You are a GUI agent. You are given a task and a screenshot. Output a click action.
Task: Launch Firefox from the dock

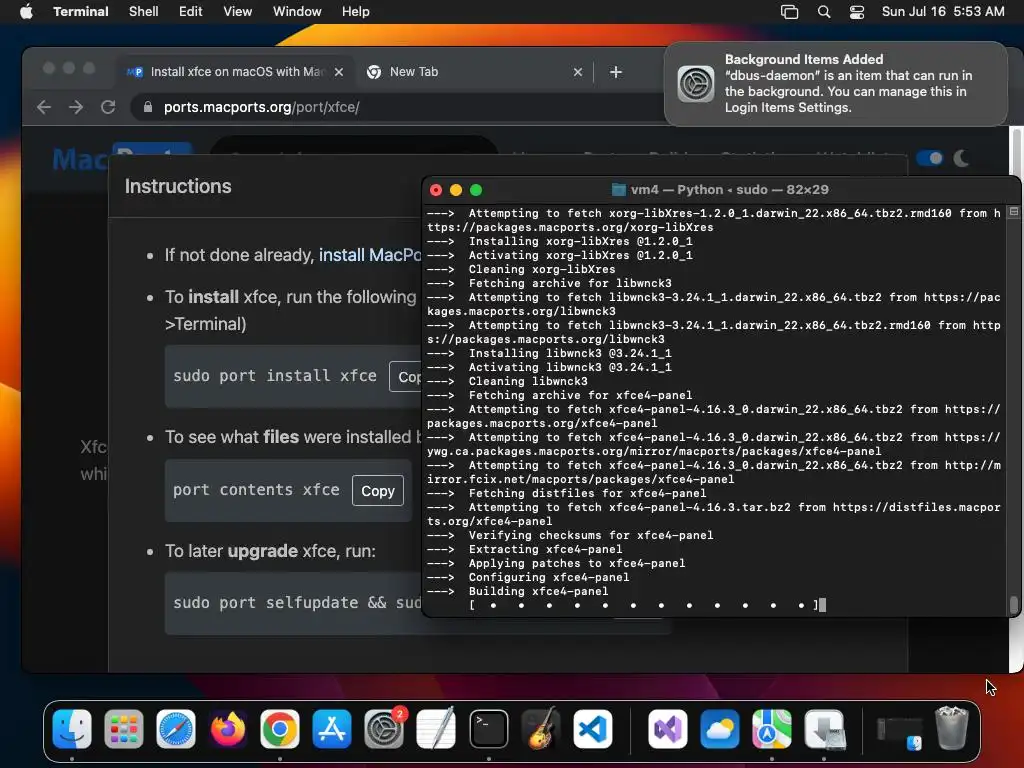pyautogui.click(x=228, y=729)
